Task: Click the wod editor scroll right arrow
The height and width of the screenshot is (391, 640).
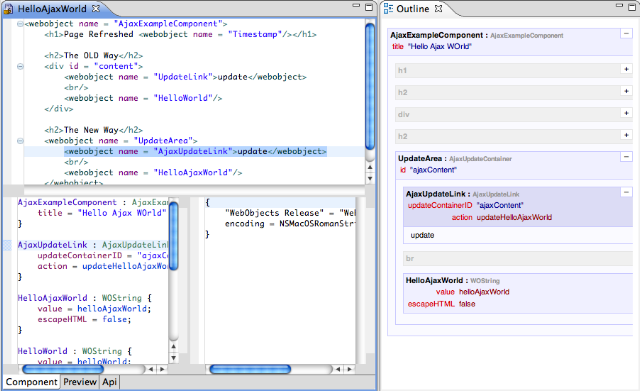Action: (162, 369)
